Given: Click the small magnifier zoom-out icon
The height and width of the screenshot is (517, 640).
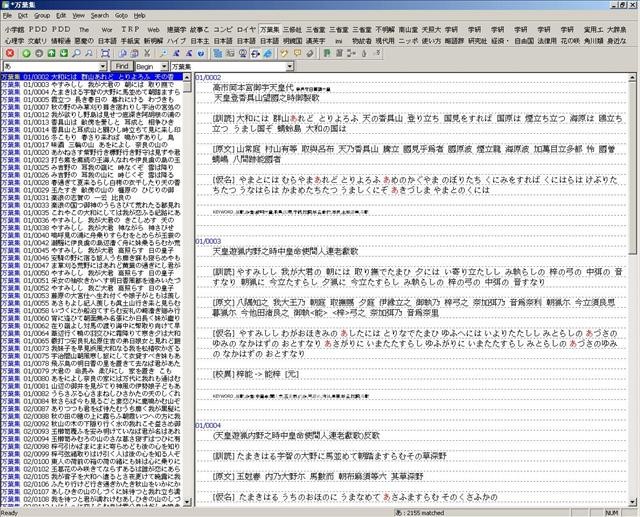Looking at the screenshot, I should (x=89, y=53).
